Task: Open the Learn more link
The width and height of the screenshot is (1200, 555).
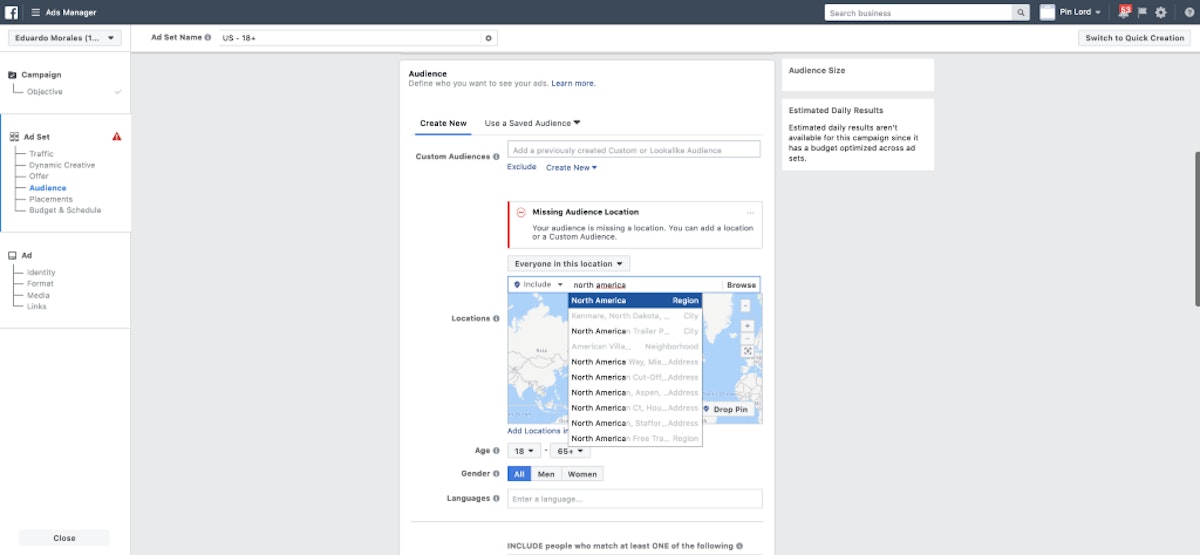Action: pyautogui.click(x=573, y=83)
